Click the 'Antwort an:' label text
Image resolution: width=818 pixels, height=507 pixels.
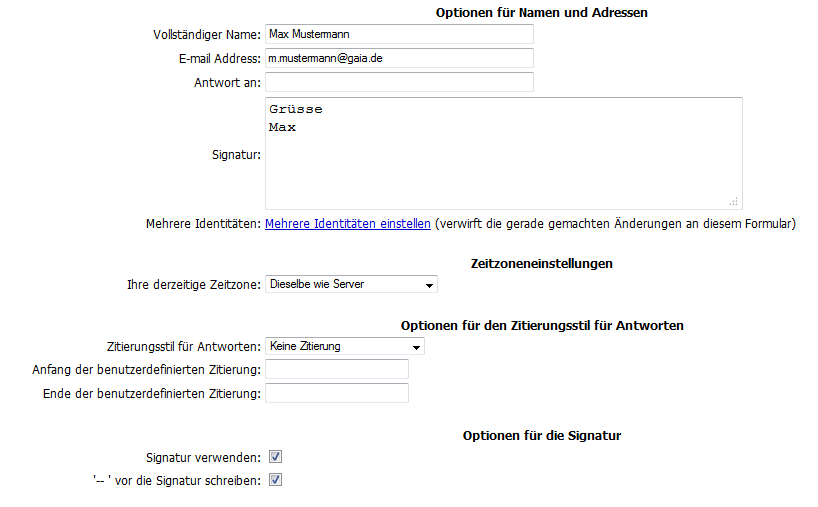pyautogui.click(x=227, y=83)
